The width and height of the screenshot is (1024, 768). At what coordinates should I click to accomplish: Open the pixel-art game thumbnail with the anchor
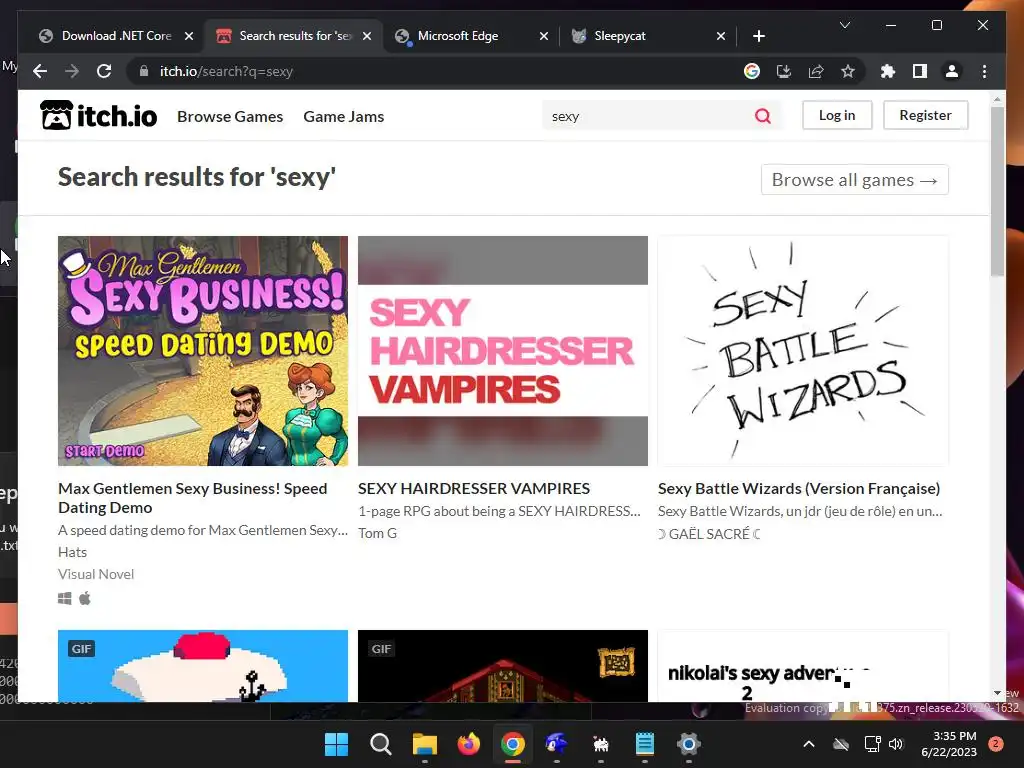click(x=203, y=666)
